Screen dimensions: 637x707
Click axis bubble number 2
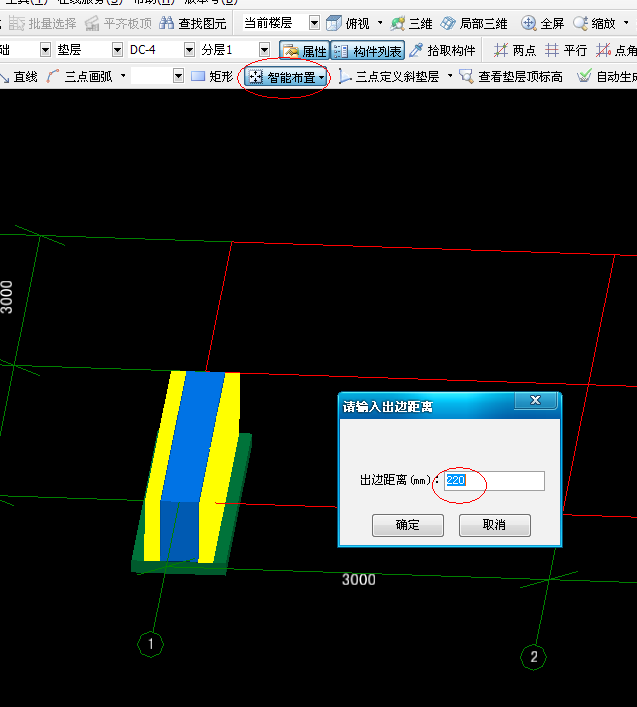tap(533, 657)
